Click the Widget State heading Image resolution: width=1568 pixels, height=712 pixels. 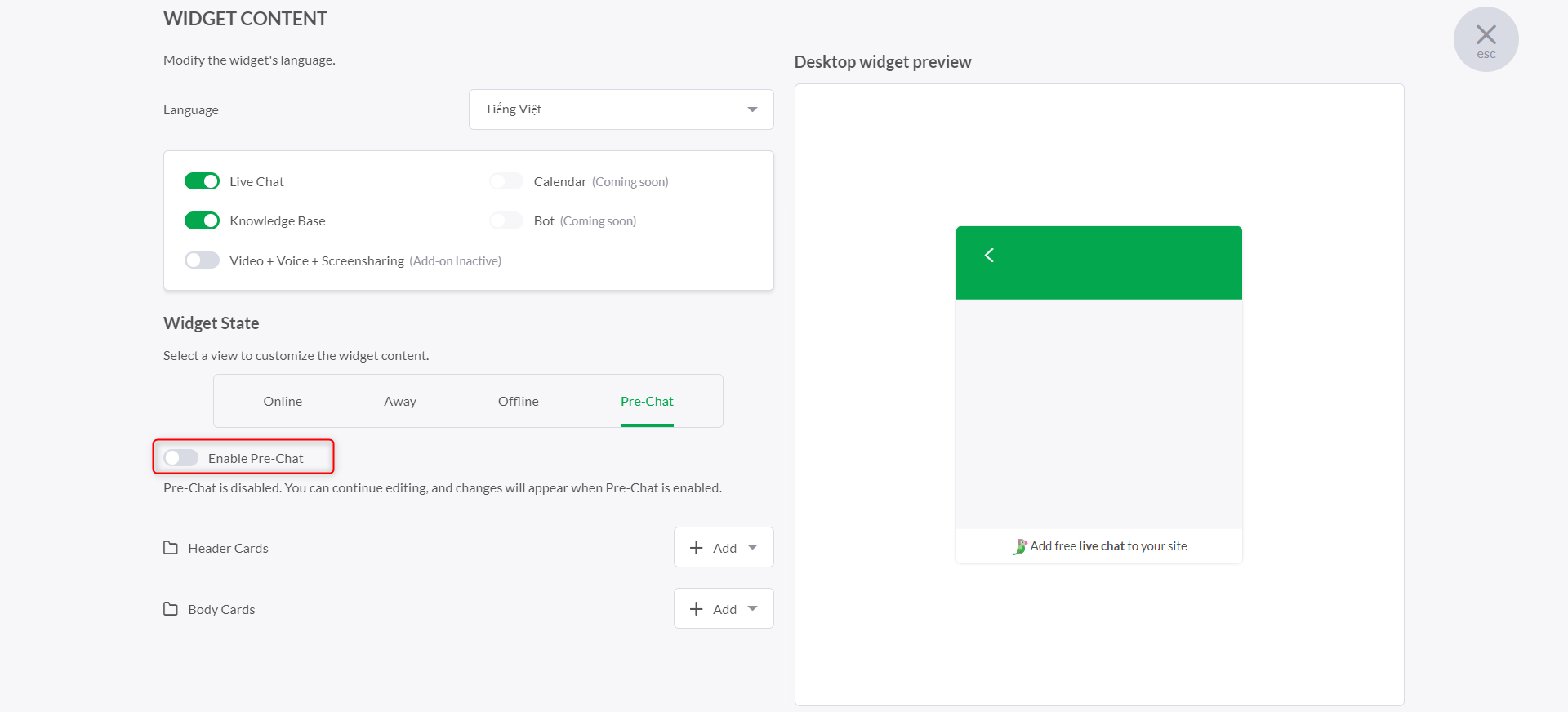(x=212, y=323)
